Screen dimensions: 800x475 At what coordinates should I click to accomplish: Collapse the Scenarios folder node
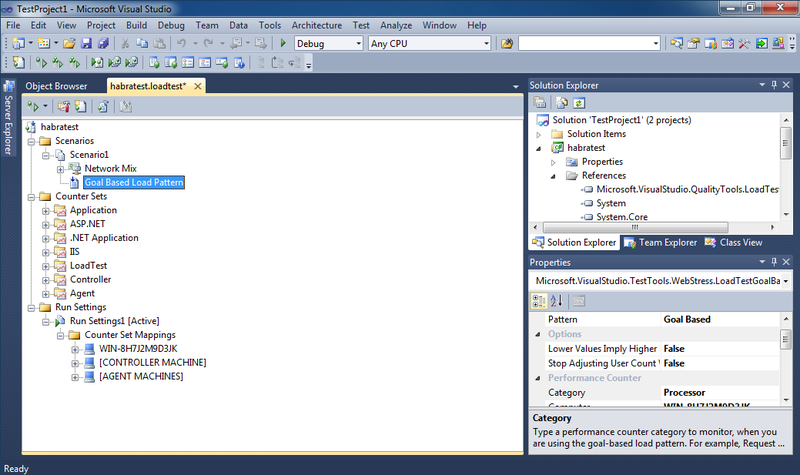(32, 141)
